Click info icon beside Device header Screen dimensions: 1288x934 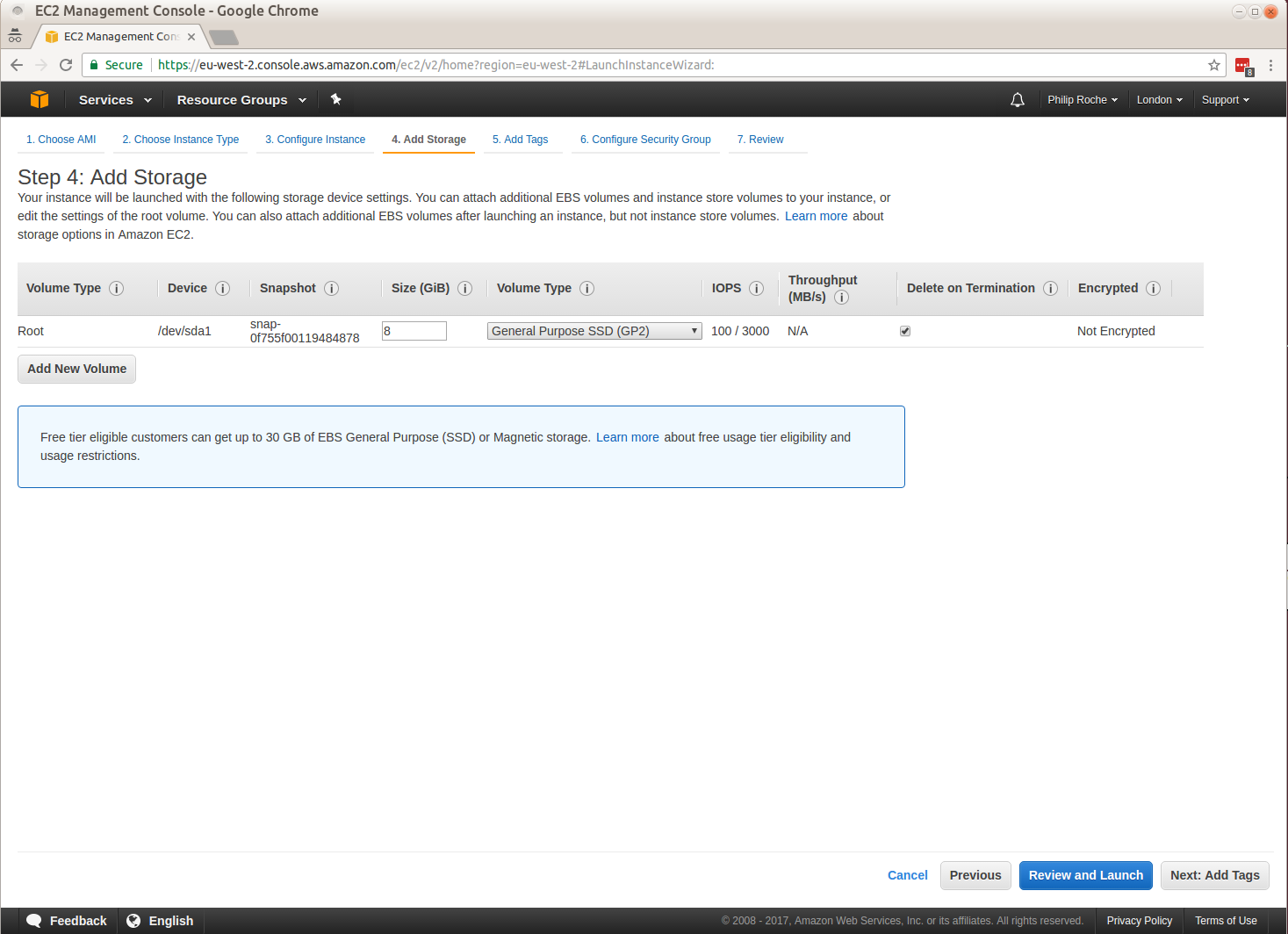(223, 289)
